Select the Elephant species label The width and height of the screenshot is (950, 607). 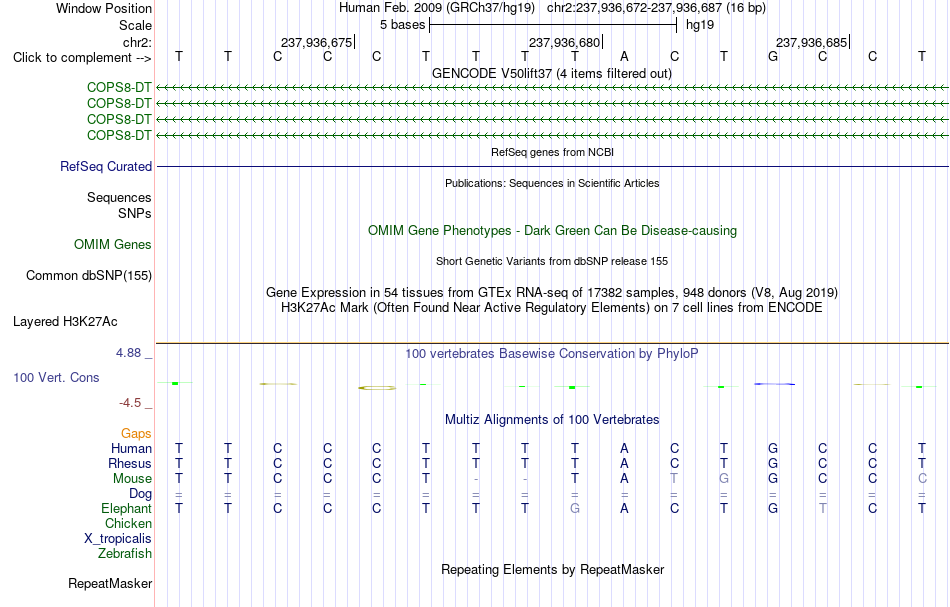127,508
